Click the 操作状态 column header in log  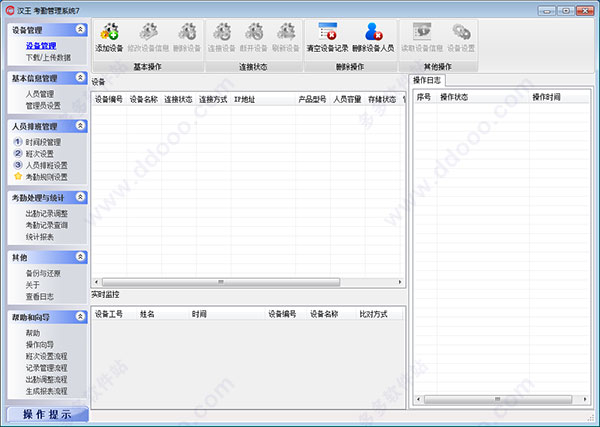(483, 97)
